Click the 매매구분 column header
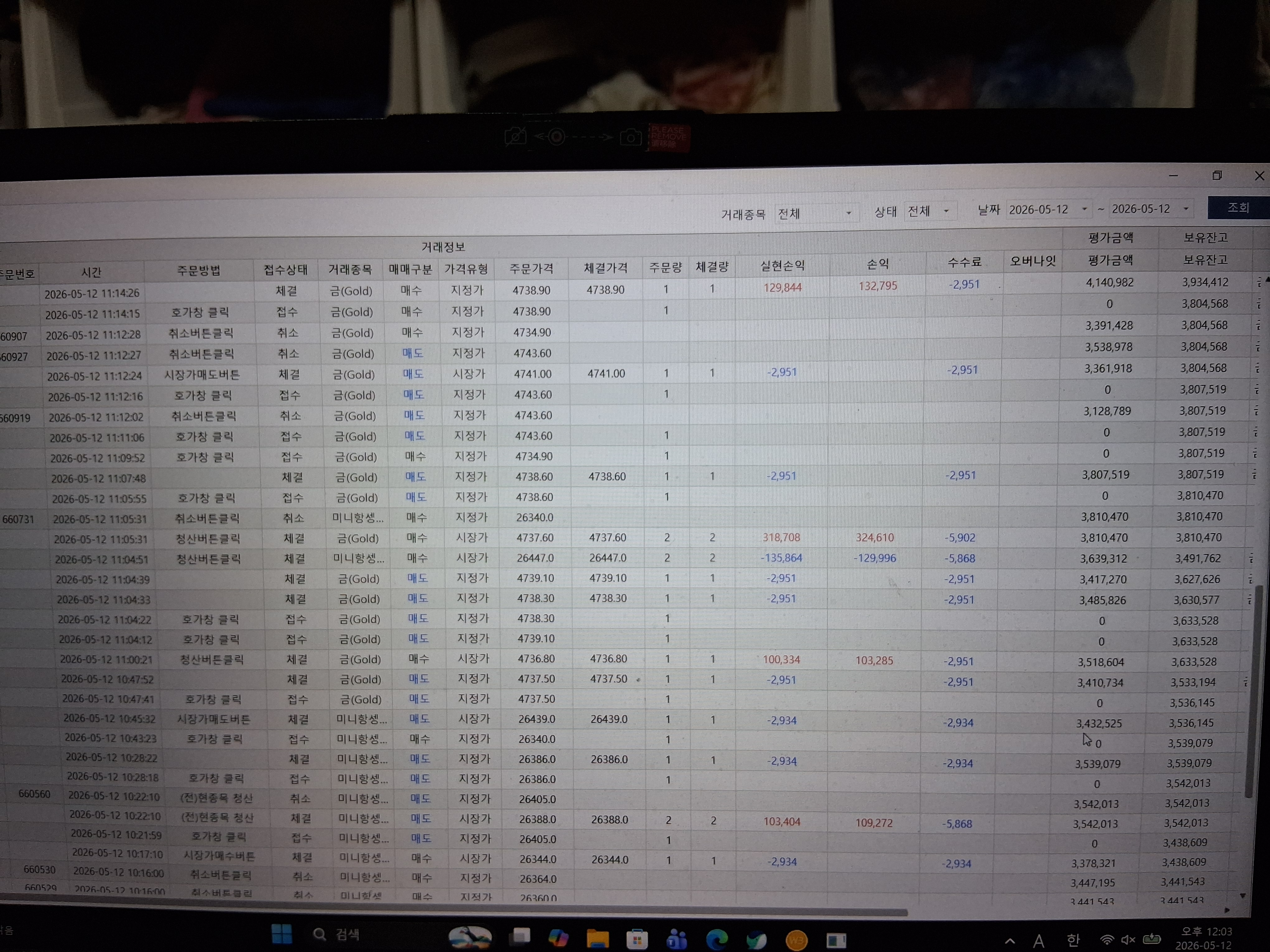Screen dimensions: 1270x952 pyautogui.click(x=410, y=268)
